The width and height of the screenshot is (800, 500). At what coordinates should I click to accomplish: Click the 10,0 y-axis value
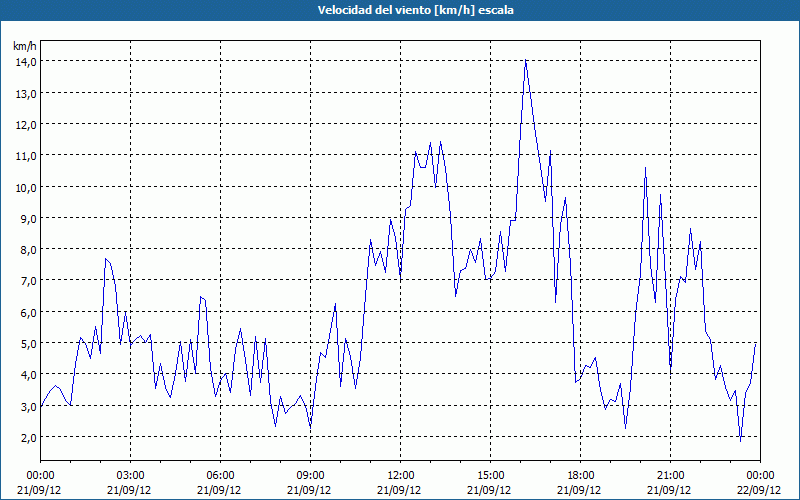(x=26, y=187)
